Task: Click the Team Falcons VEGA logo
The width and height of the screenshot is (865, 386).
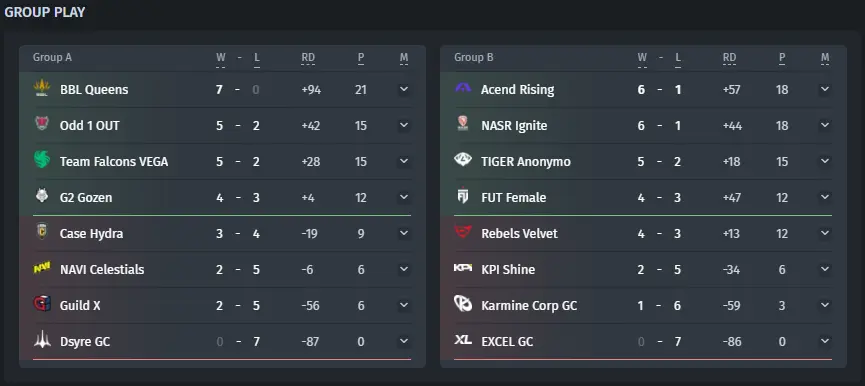Action: [42, 160]
